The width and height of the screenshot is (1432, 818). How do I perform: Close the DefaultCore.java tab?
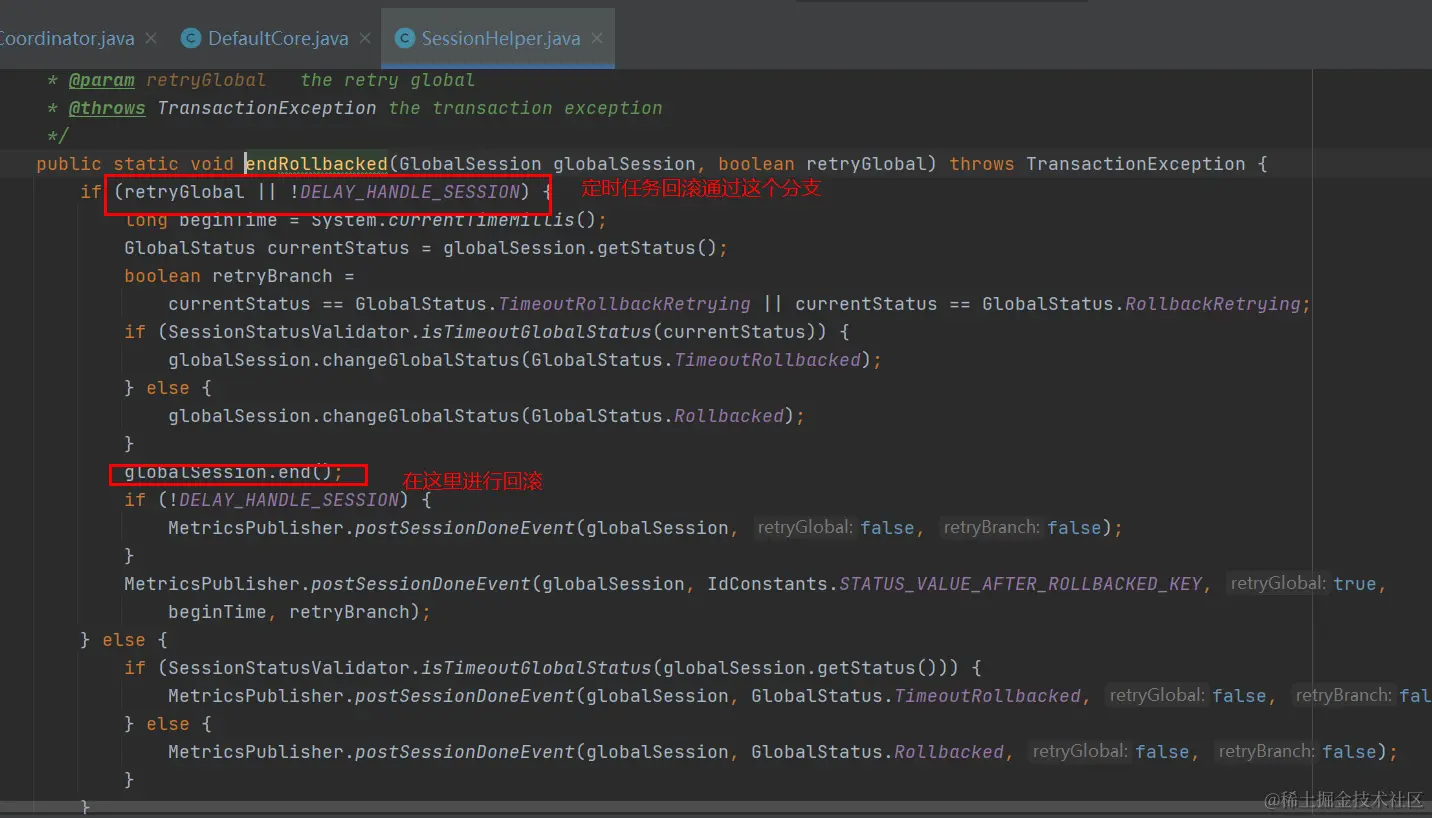click(x=365, y=39)
